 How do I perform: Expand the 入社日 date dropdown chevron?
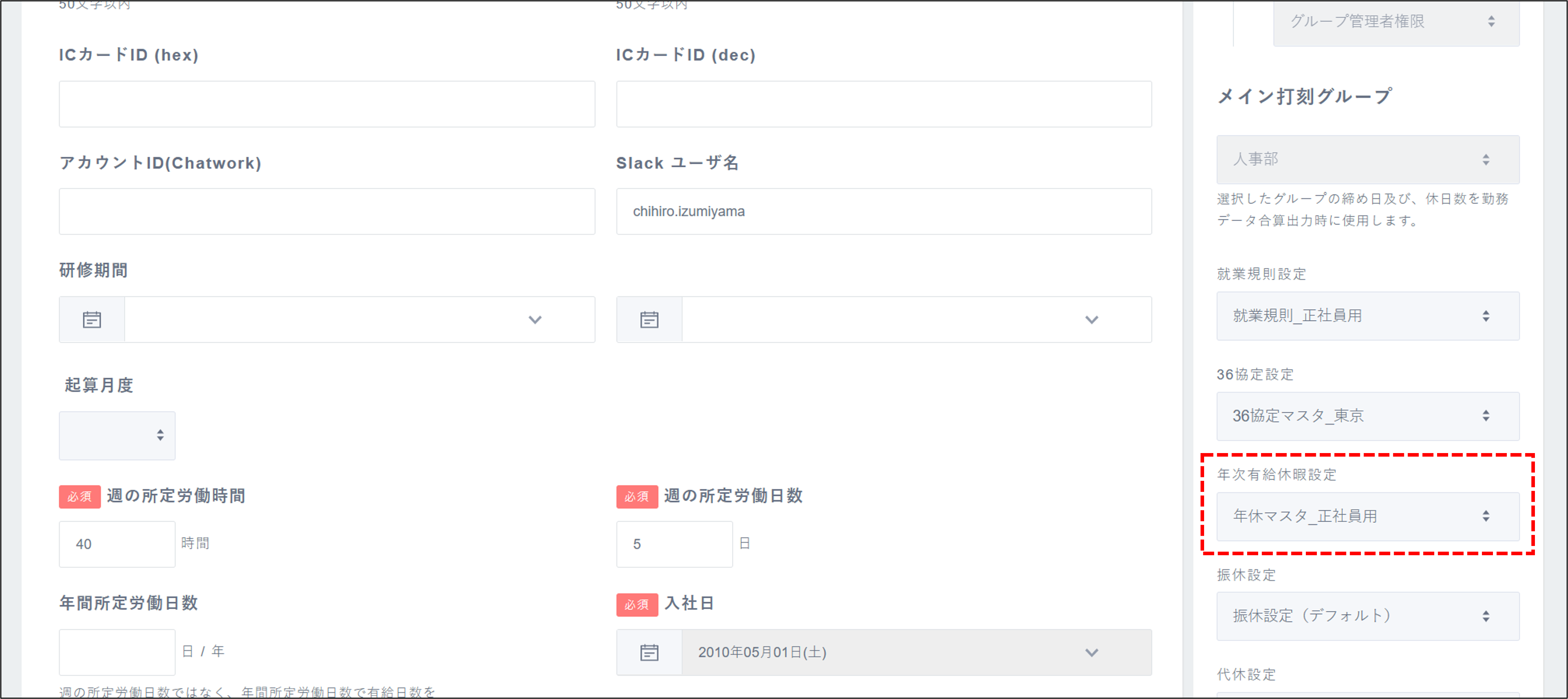point(1091,652)
